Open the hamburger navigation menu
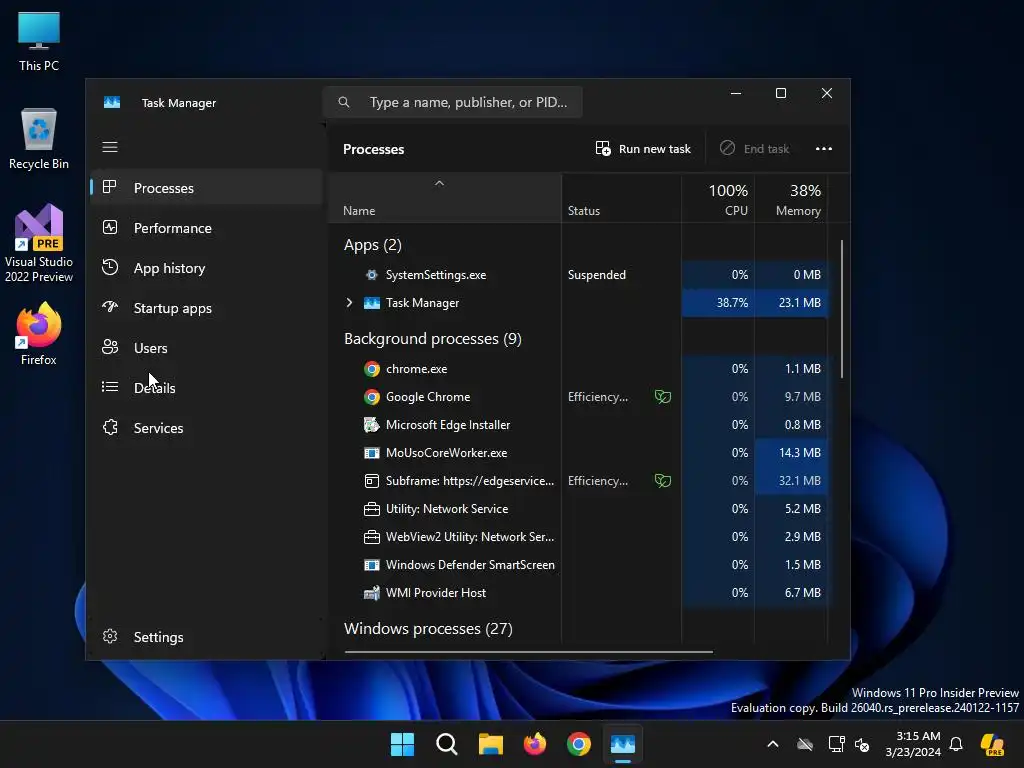This screenshot has width=1024, height=768. click(110, 147)
